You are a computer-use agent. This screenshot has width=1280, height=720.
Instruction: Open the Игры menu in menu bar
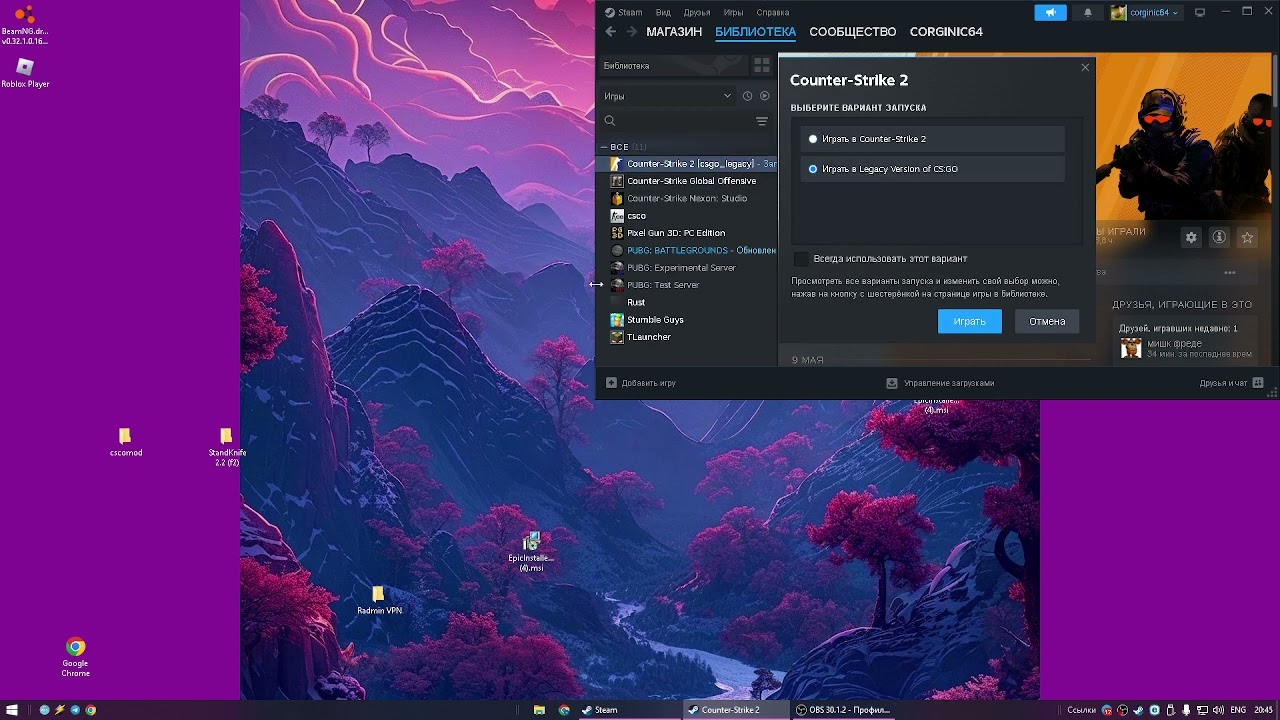click(x=733, y=12)
